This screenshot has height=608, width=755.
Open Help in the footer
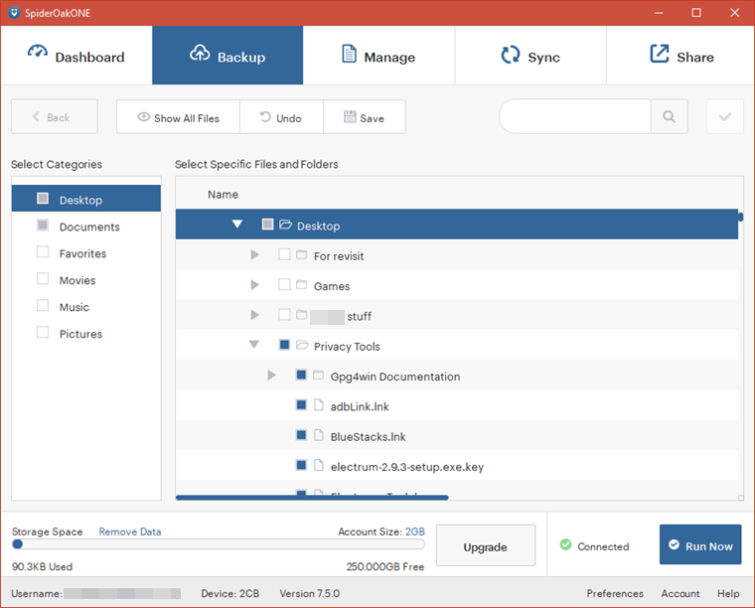[x=728, y=594]
